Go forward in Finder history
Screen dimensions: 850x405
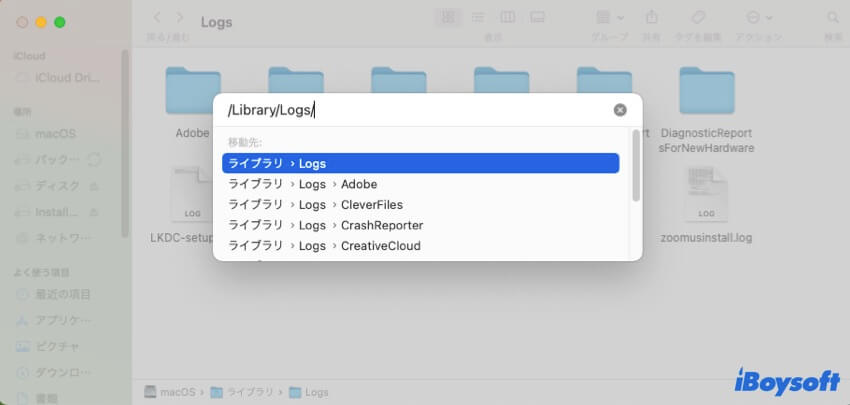click(180, 18)
